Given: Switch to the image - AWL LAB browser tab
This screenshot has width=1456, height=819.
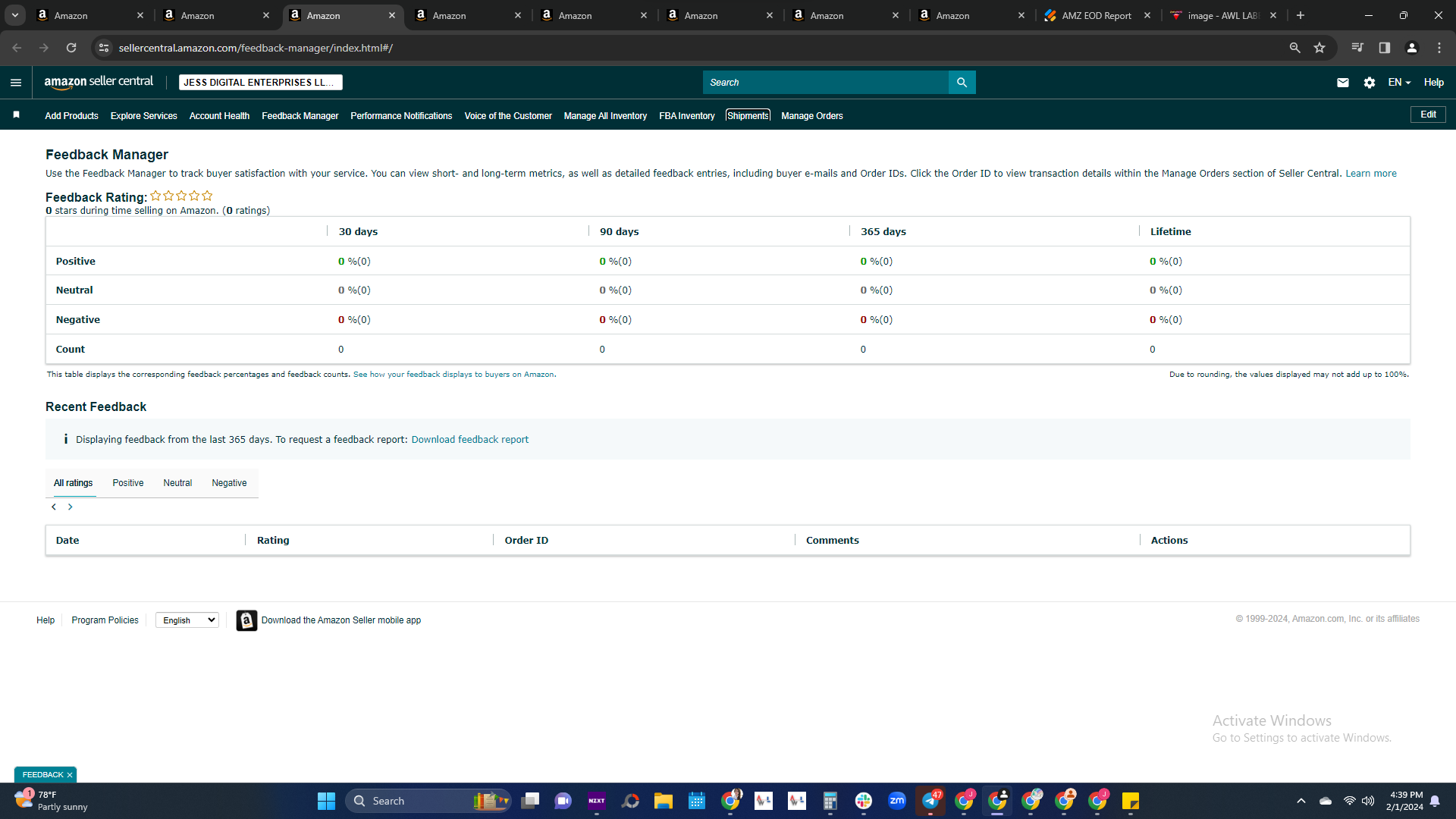Looking at the screenshot, I should [1222, 15].
